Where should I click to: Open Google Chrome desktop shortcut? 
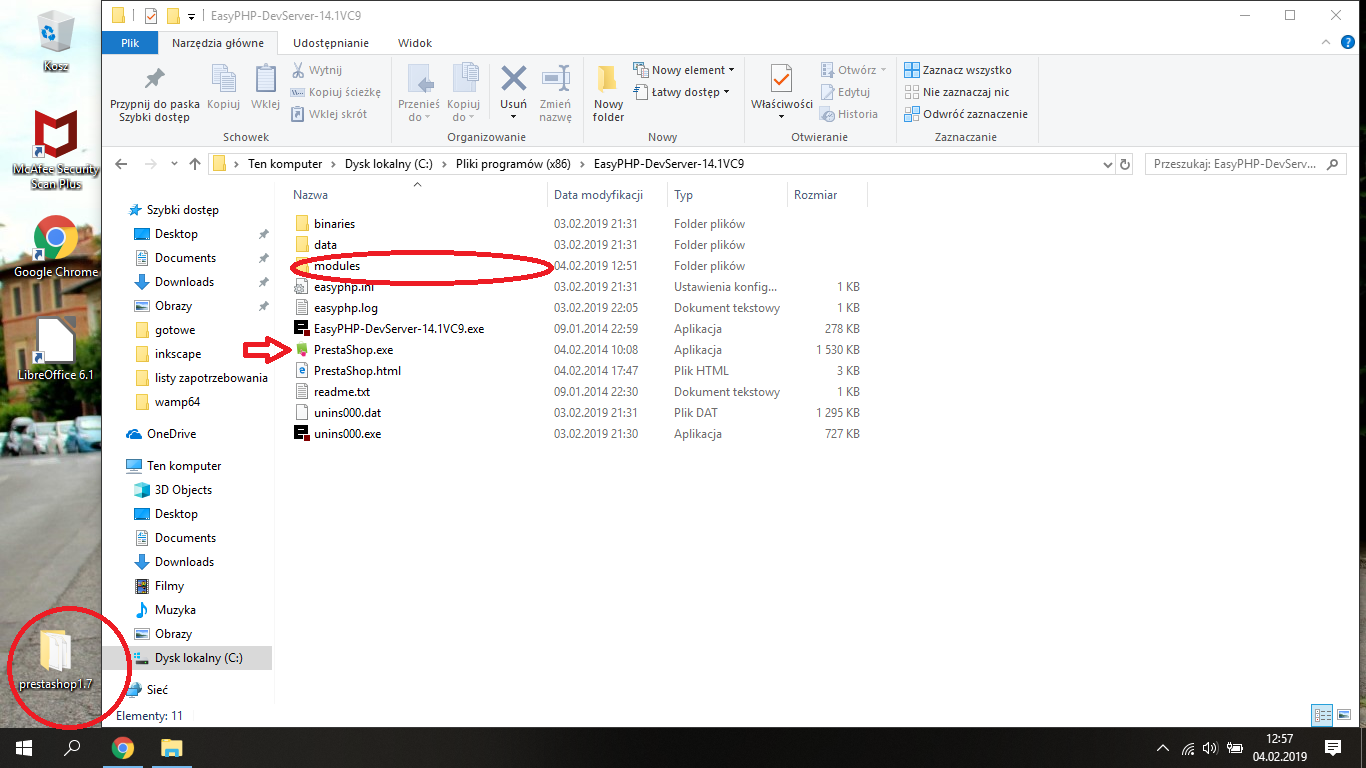(x=56, y=247)
